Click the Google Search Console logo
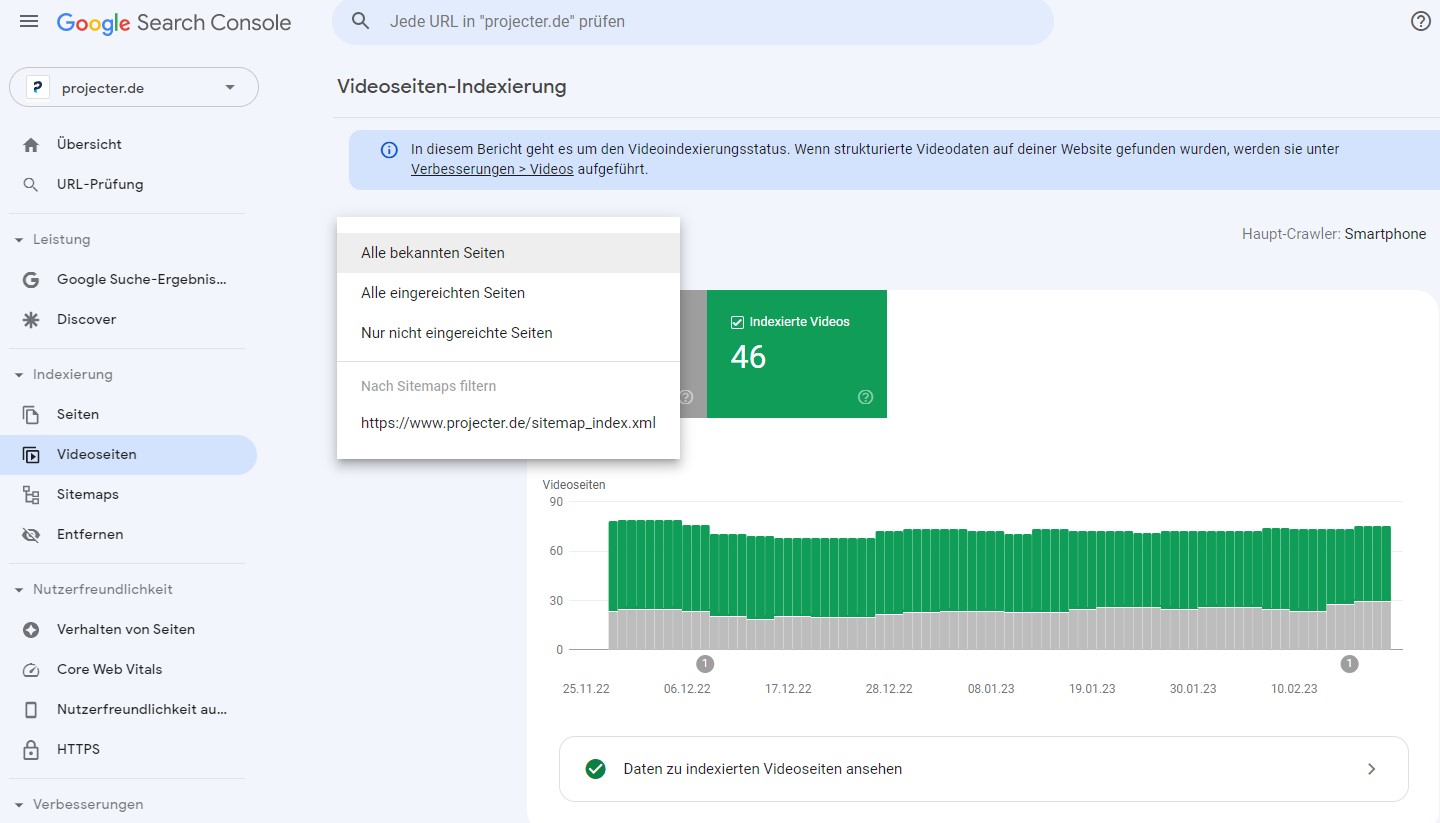The image size is (1440, 823). coord(174,23)
